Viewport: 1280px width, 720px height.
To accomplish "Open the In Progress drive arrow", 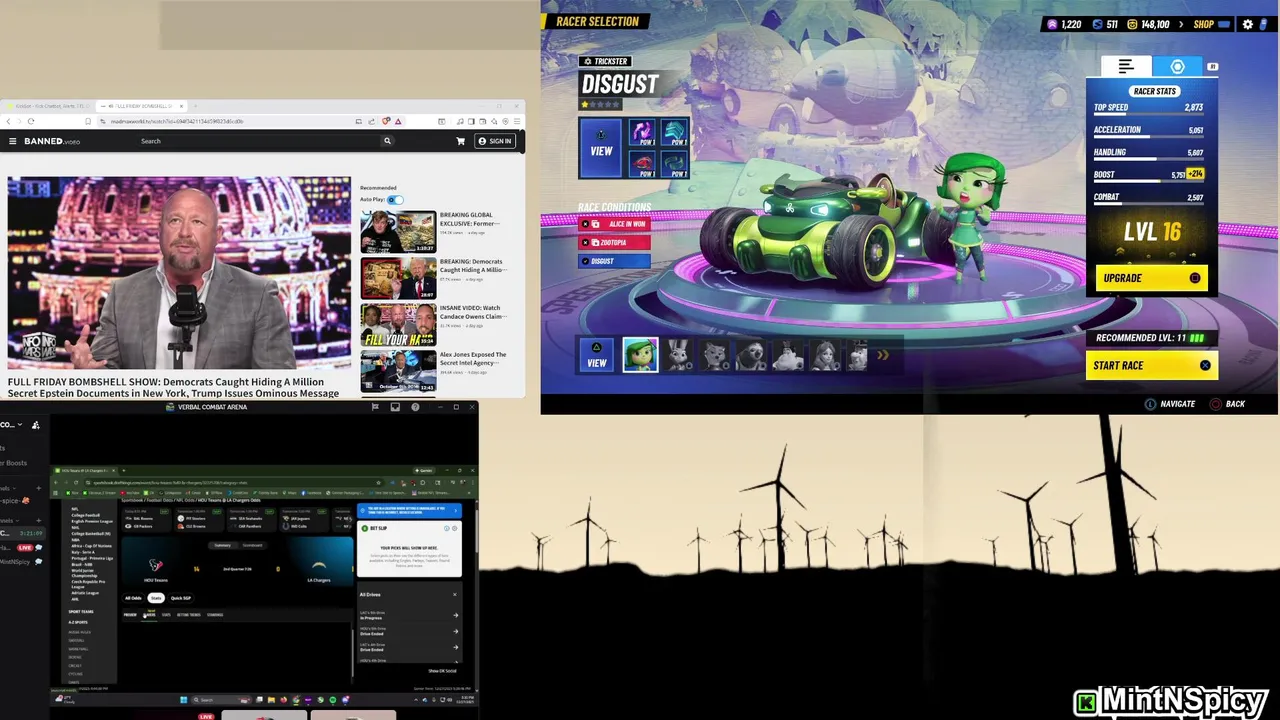I will (456, 616).
